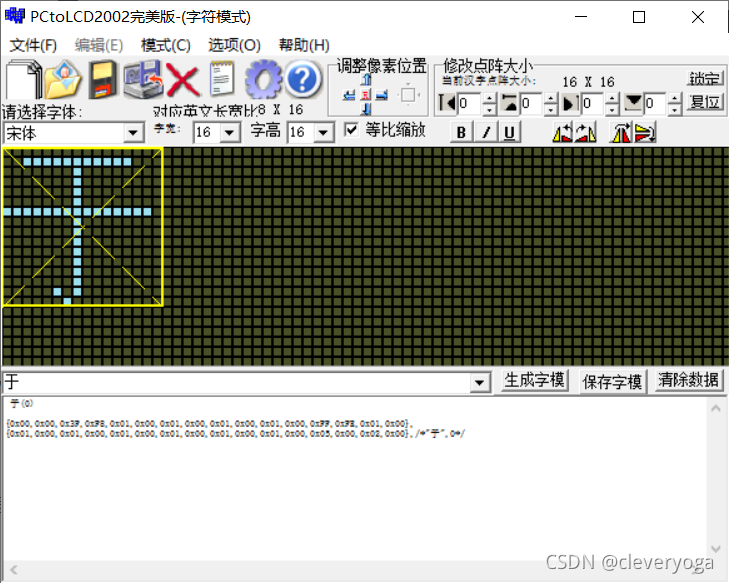Screen dimensions: 729x583
Task: Toggle the 等比缩放 checkbox
Action: click(x=351, y=130)
